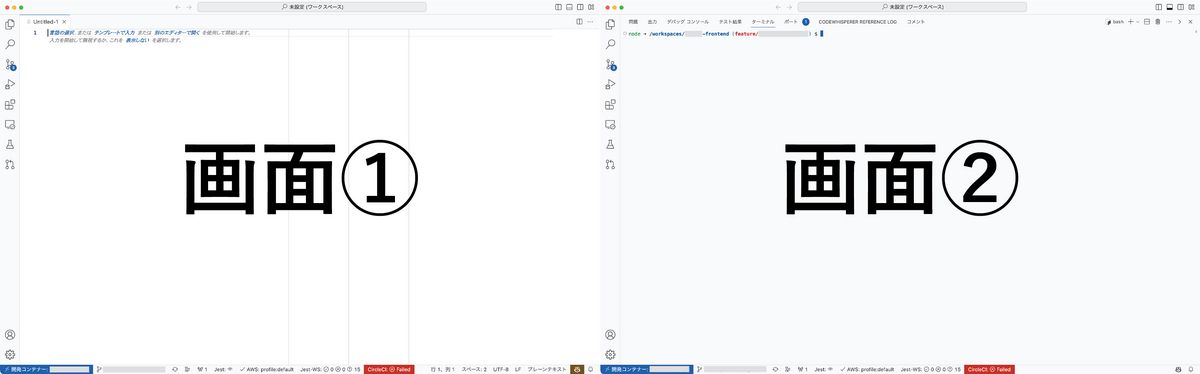This screenshot has width=1200, height=374.
Task: Open Remote Explorer in Untitled-1 editor window
Action: 10,124
